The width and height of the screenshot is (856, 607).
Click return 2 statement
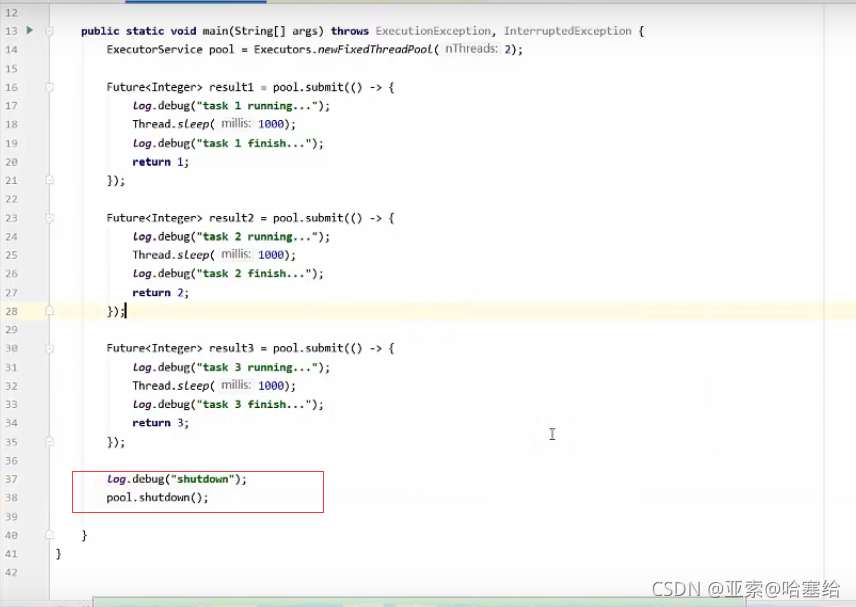pyautogui.click(x=160, y=293)
